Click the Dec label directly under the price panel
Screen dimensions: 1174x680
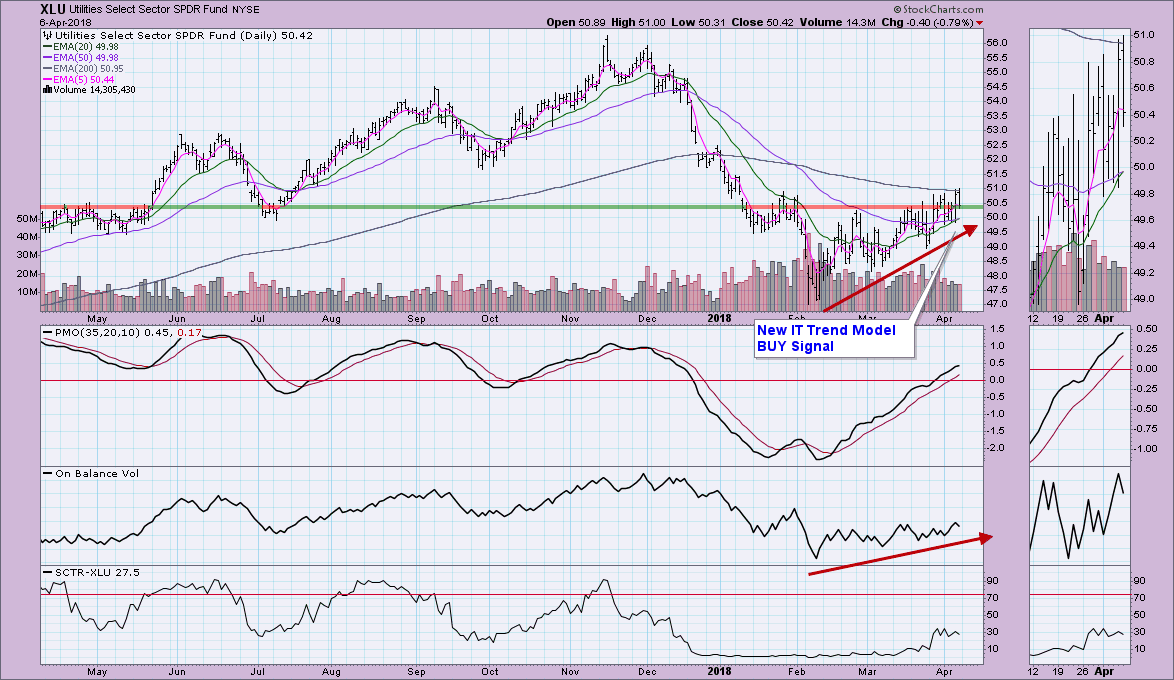[647, 319]
